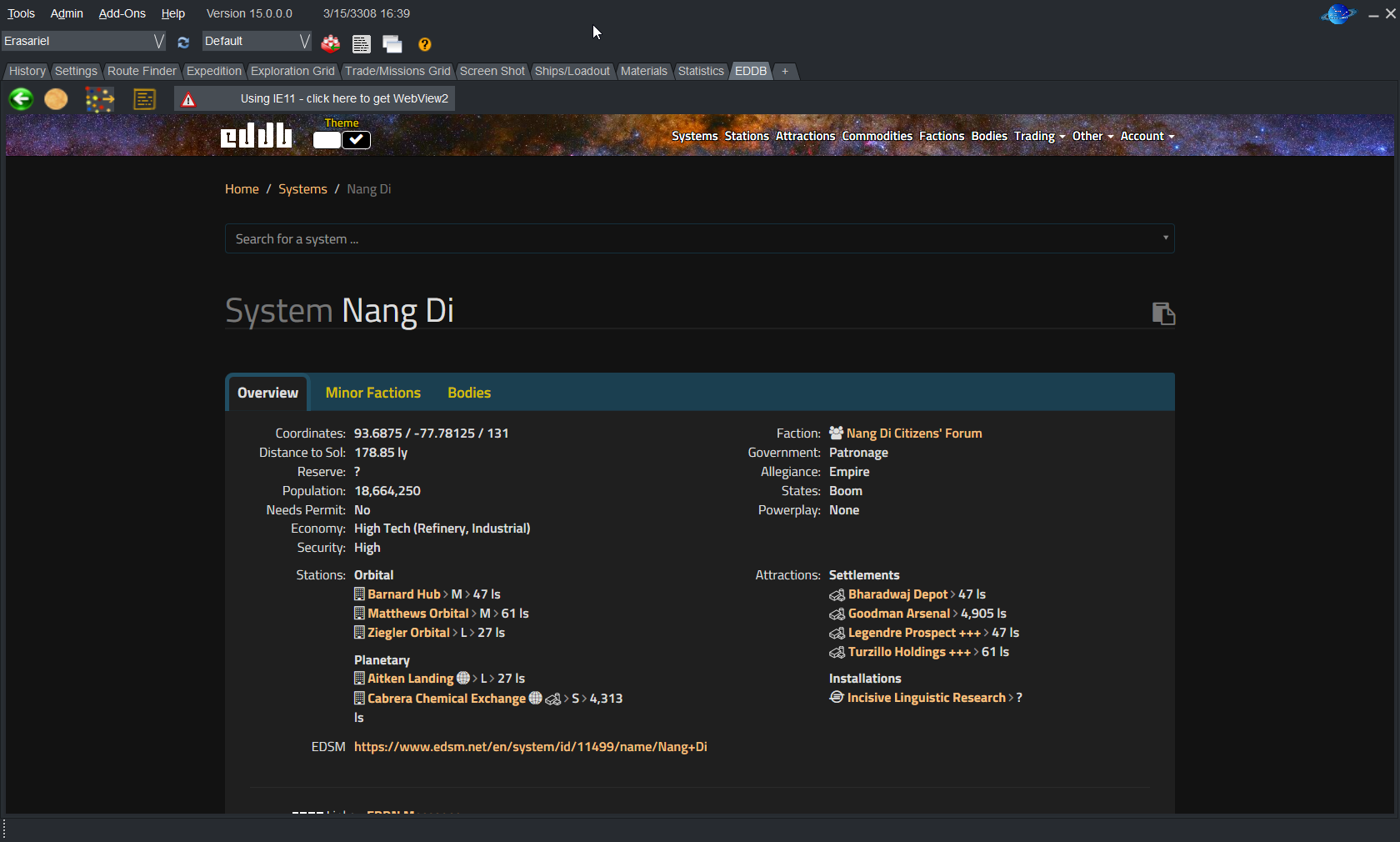Viewport: 1400px width, 842px height.
Task: Switch to the Minor Factions tab
Action: tap(372, 393)
